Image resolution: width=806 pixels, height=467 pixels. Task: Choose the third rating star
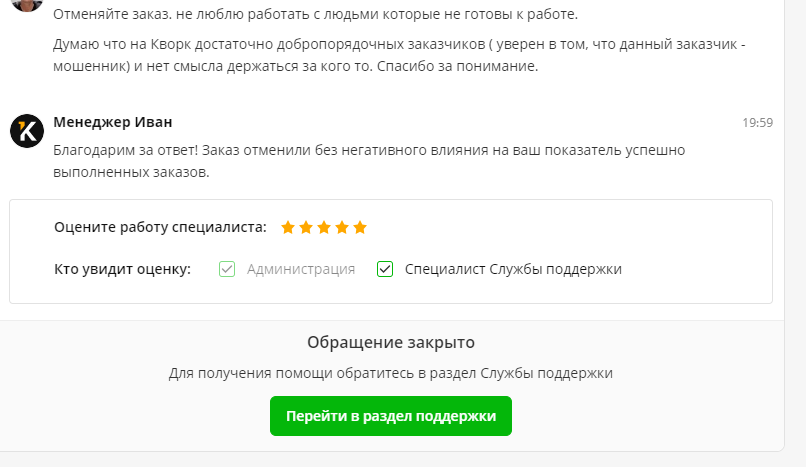click(x=324, y=227)
